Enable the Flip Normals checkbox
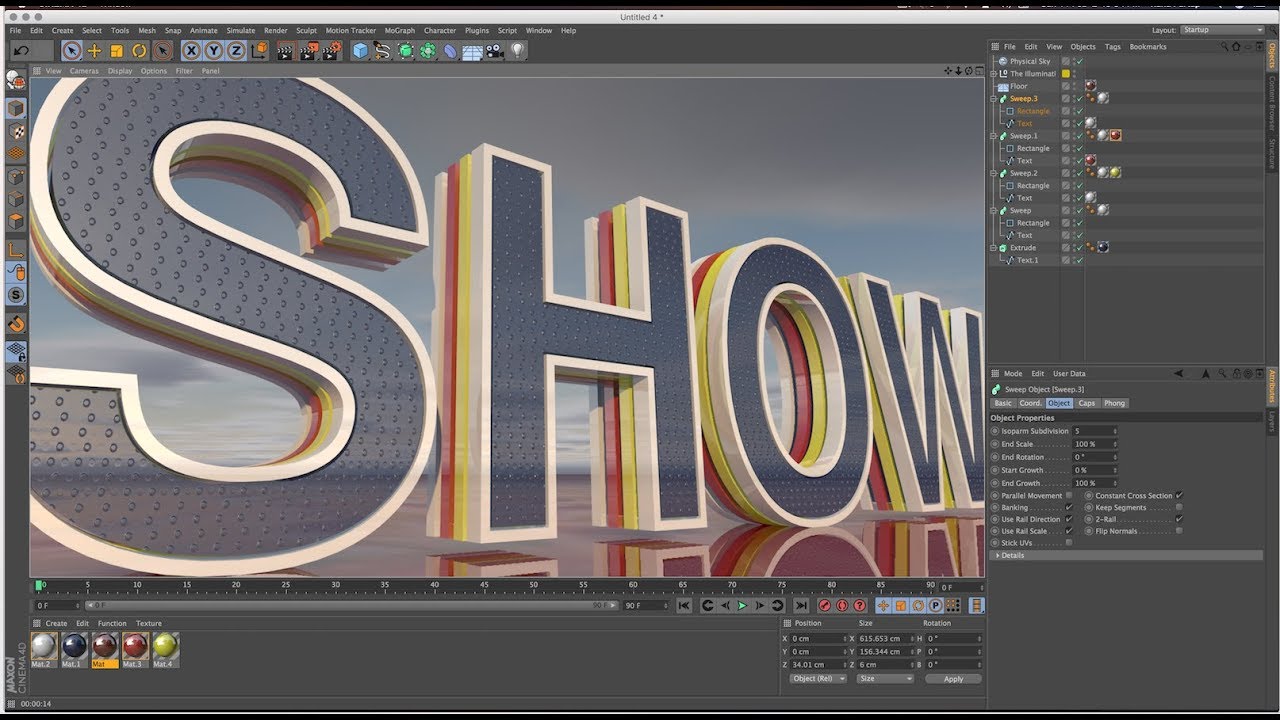The width and height of the screenshot is (1280, 720). [1179, 531]
